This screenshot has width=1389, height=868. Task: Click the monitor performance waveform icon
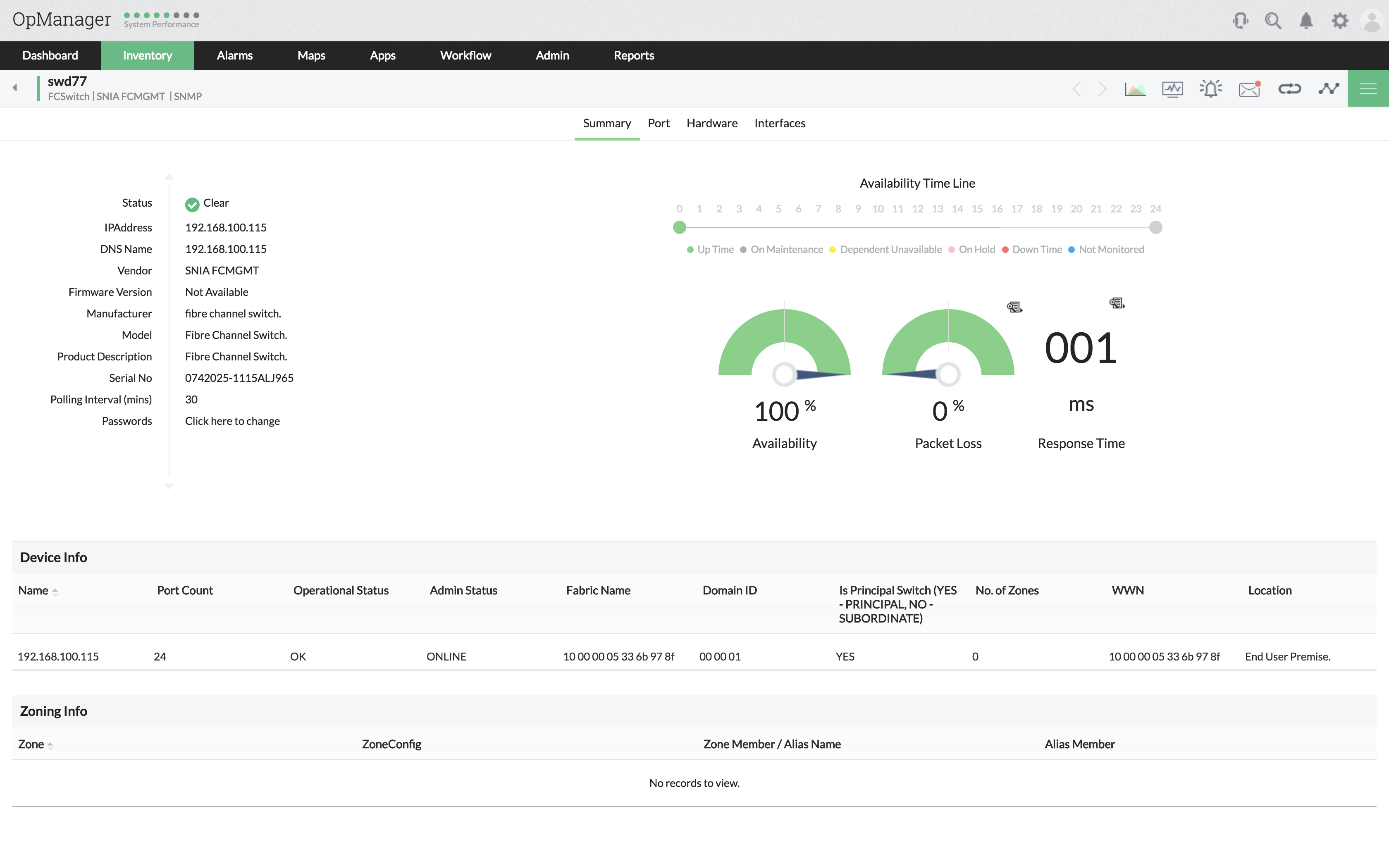1172,89
